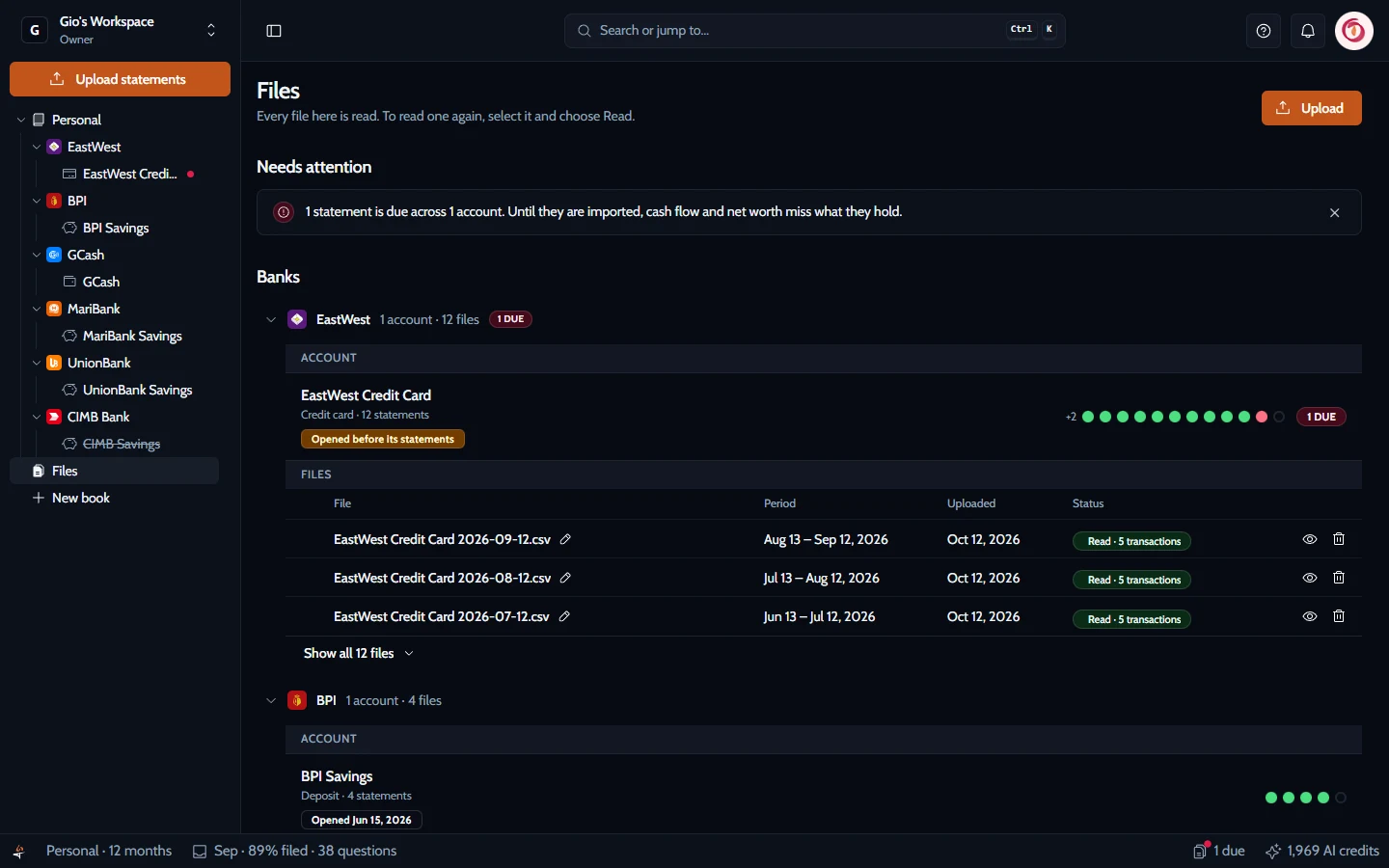Delete the 2026-07-12.csv file with trash icon
The image size is (1389, 868).
point(1339,616)
